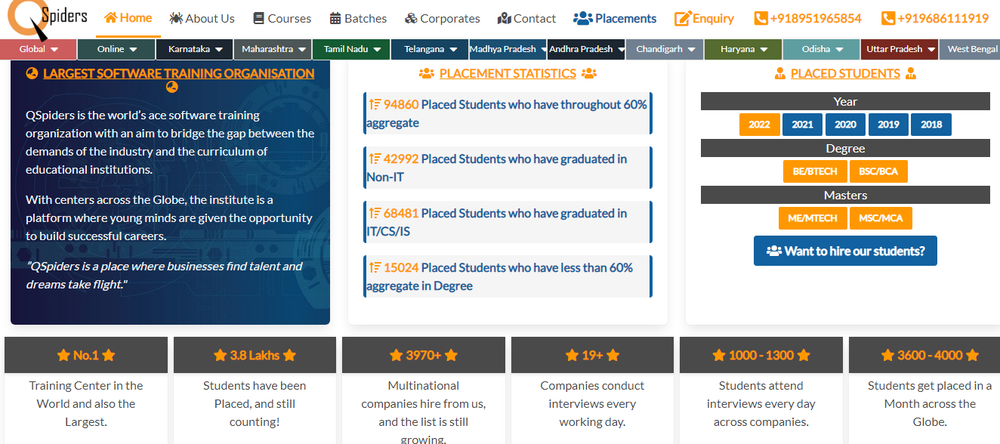The image size is (1000, 444).
Task: Click the map icon beside Contact
Action: click(x=504, y=18)
